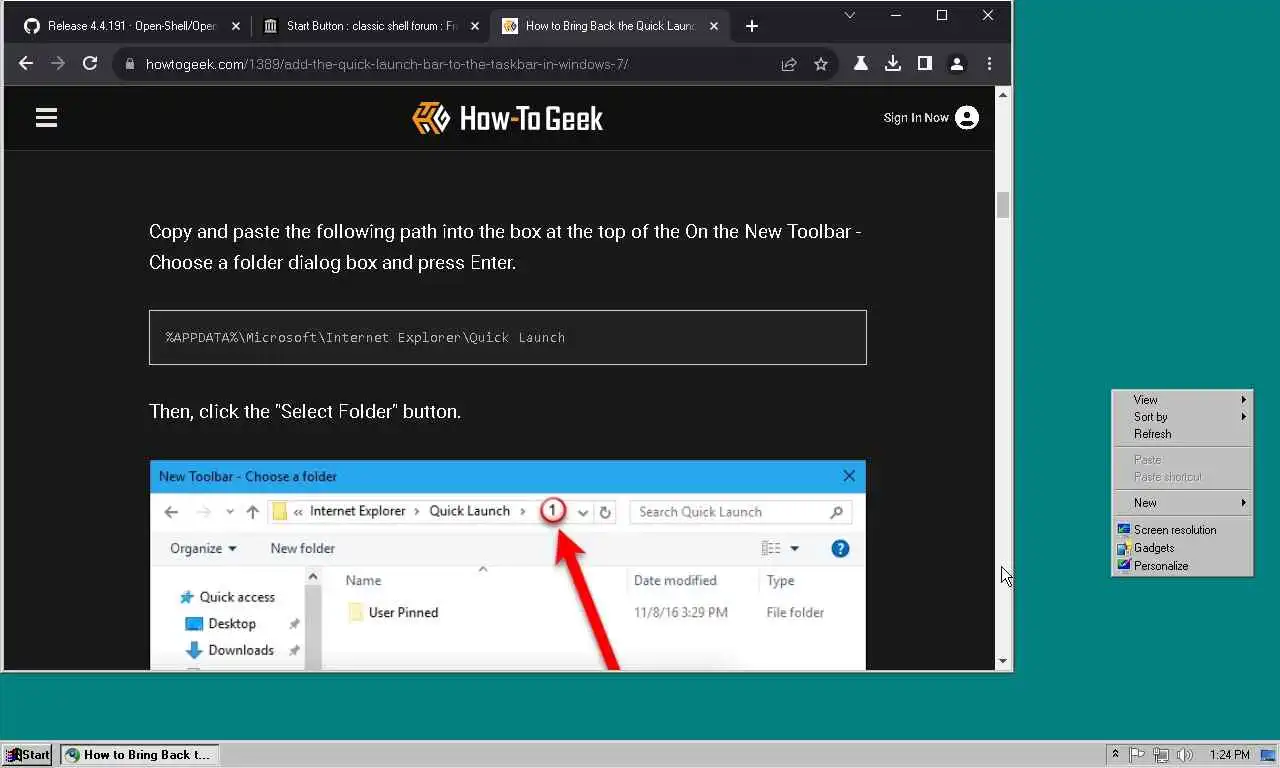Choose Refresh in the desktop context menu

point(1182,434)
